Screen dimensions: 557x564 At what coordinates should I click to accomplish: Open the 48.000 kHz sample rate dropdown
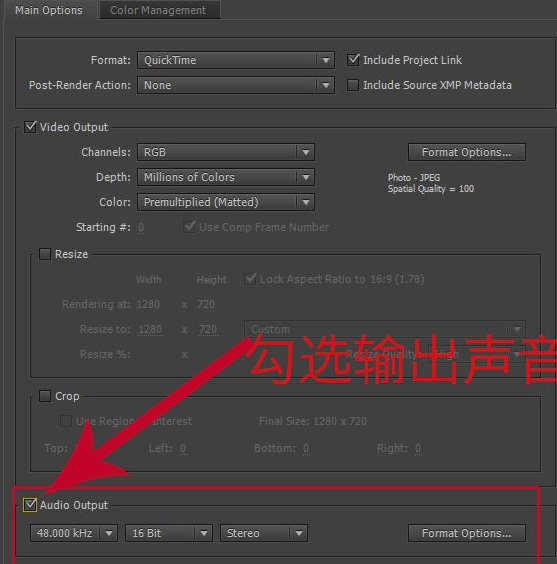(74, 533)
